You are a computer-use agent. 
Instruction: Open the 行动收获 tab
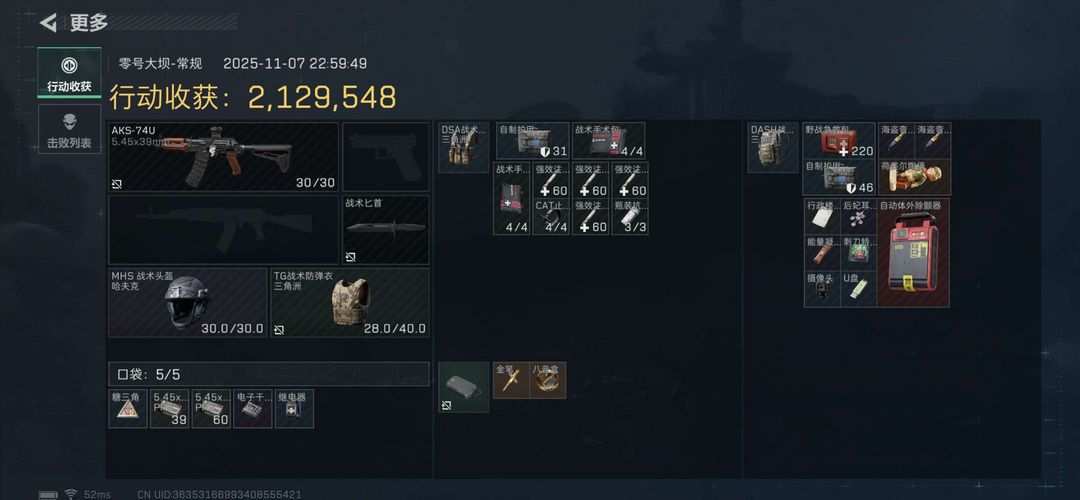pyautogui.click(x=69, y=73)
